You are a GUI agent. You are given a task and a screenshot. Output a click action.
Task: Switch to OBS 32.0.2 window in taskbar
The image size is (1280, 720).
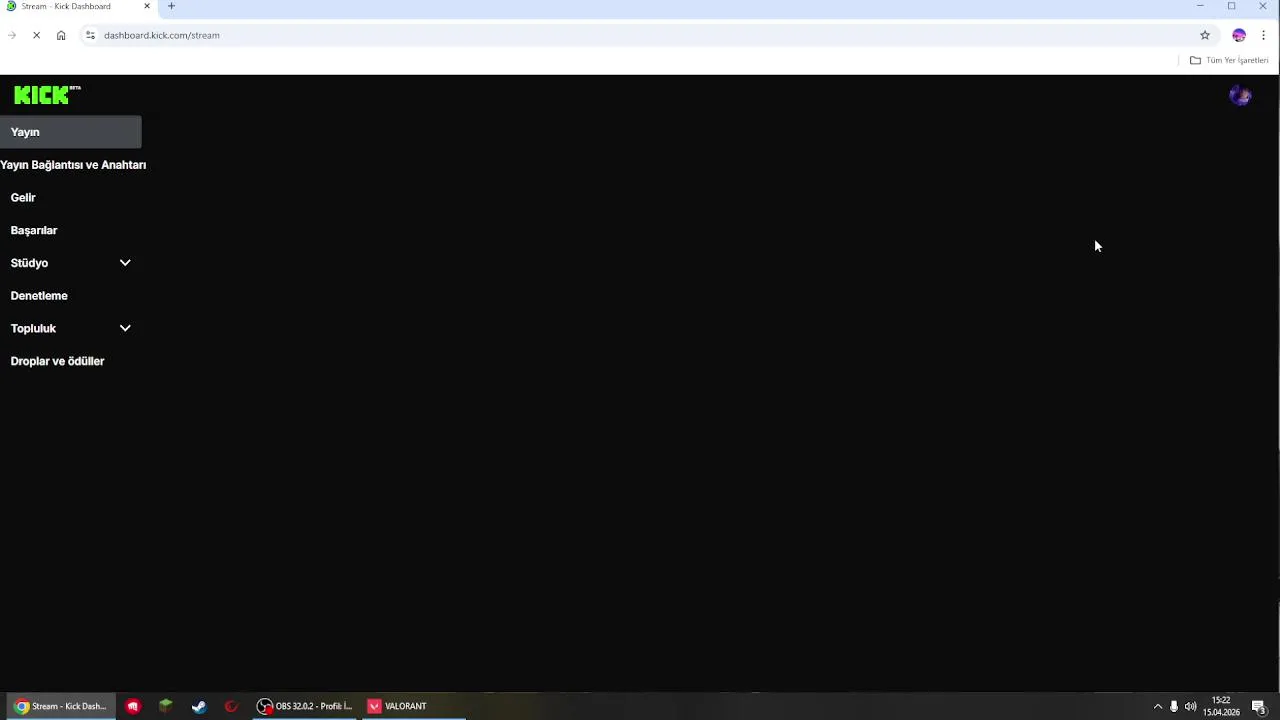click(x=305, y=706)
